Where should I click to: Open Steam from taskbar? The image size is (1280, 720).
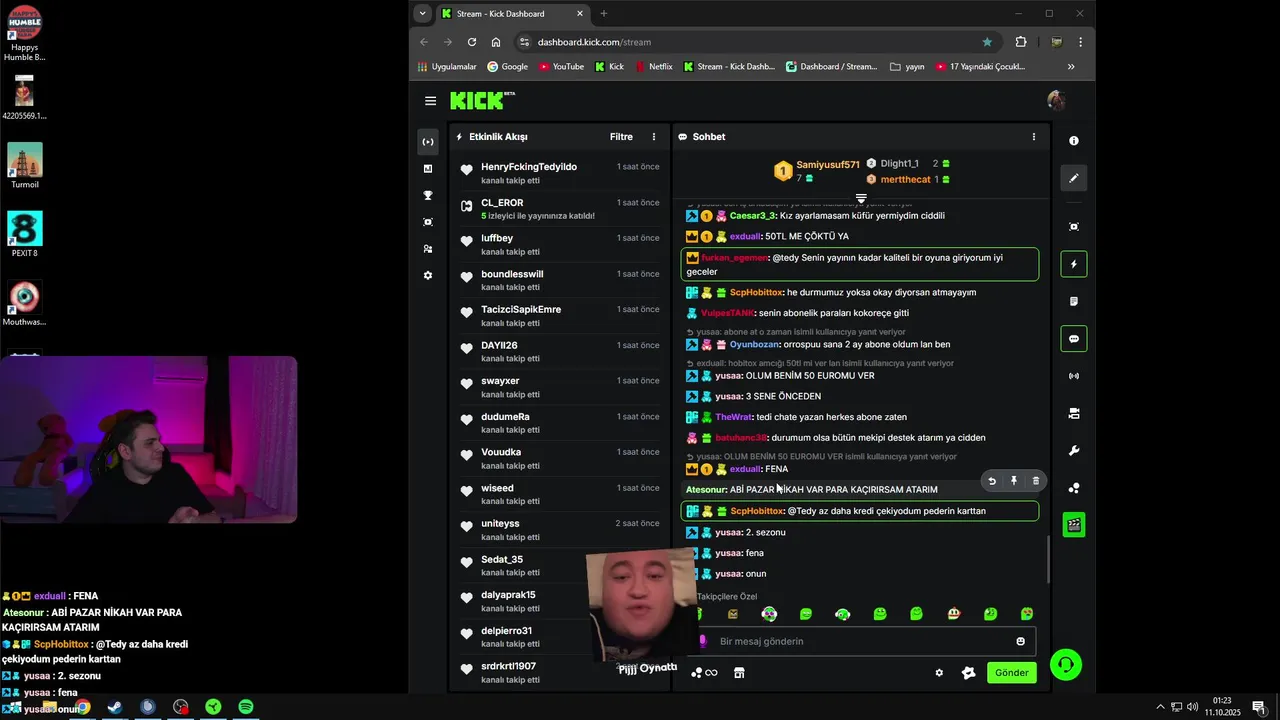(x=115, y=707)
